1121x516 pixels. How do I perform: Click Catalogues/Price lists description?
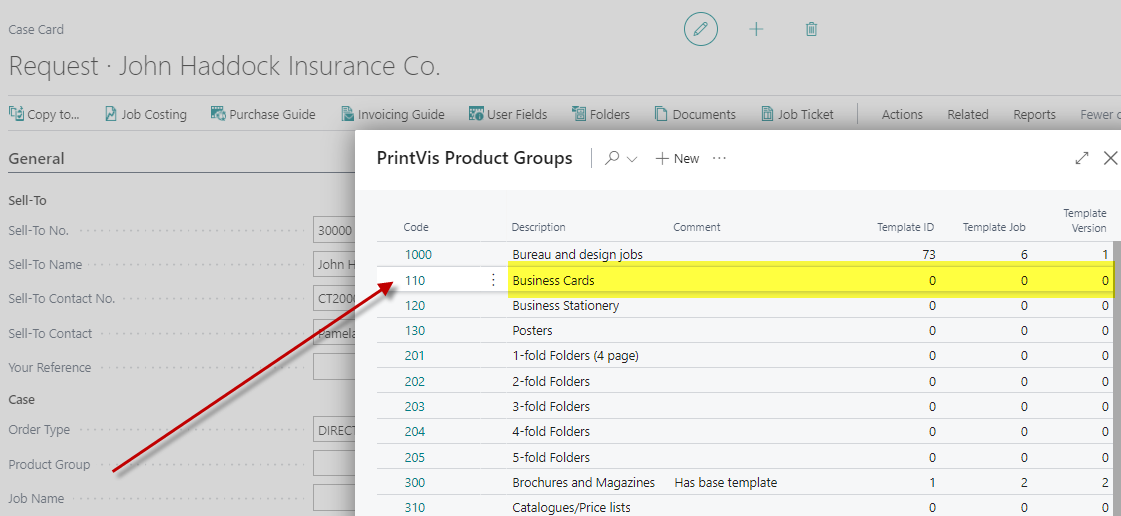(x=572, y=508)
